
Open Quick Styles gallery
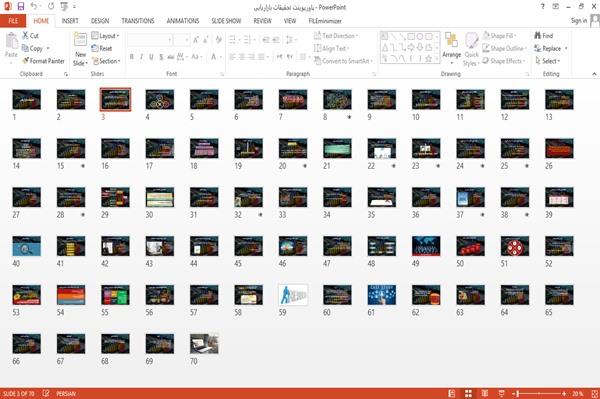coord(471,49)
